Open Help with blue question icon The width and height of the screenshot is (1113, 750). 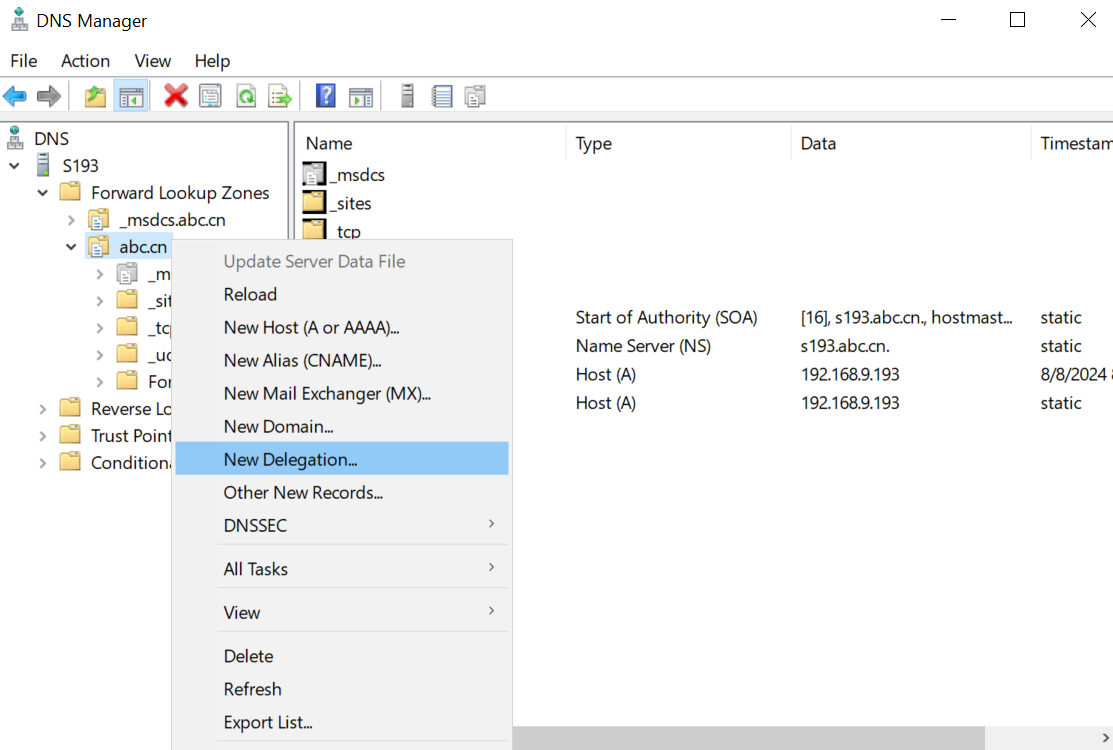click(326, 96)
